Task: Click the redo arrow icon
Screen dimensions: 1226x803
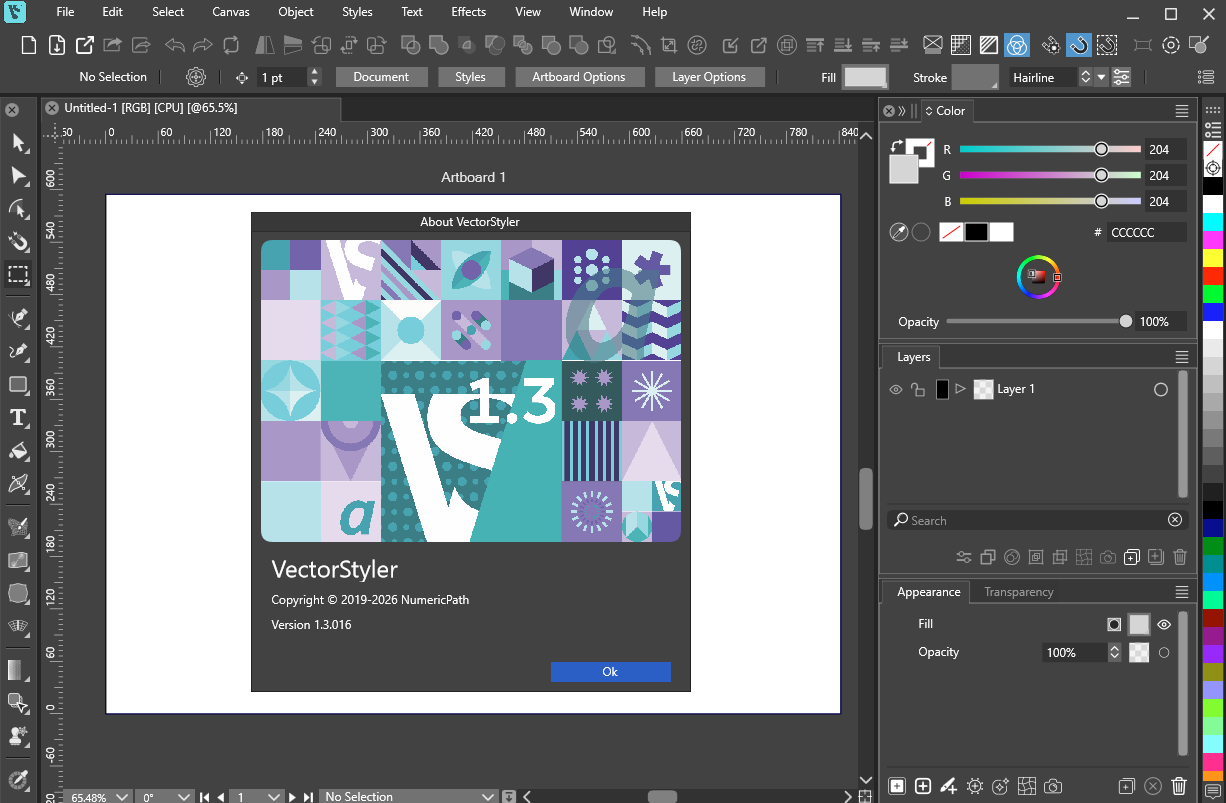Action: (x=203, y=45)
